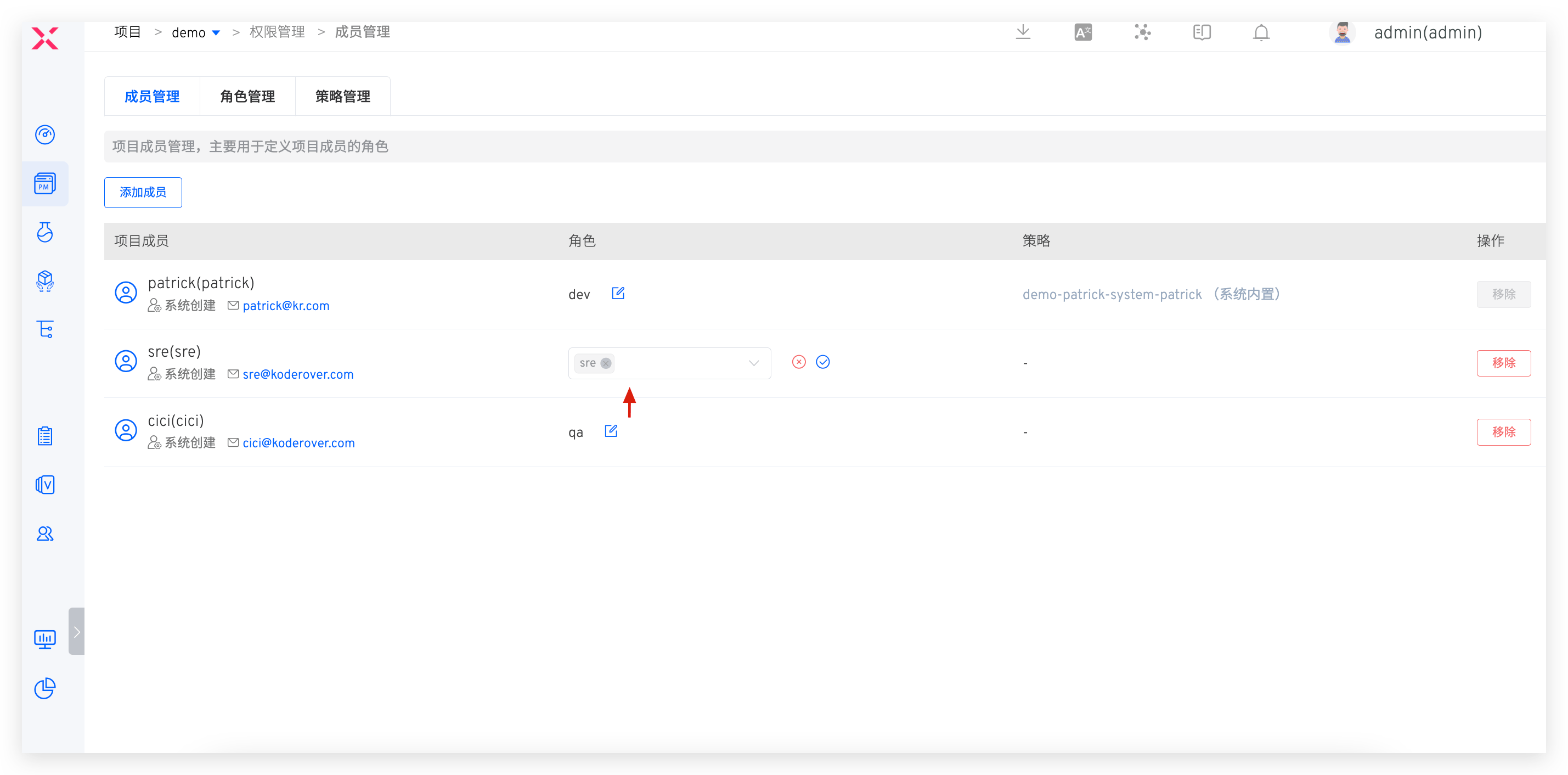Remove the sre role tag
This screenshot has width=1568, height=775.
click(606, 363)
